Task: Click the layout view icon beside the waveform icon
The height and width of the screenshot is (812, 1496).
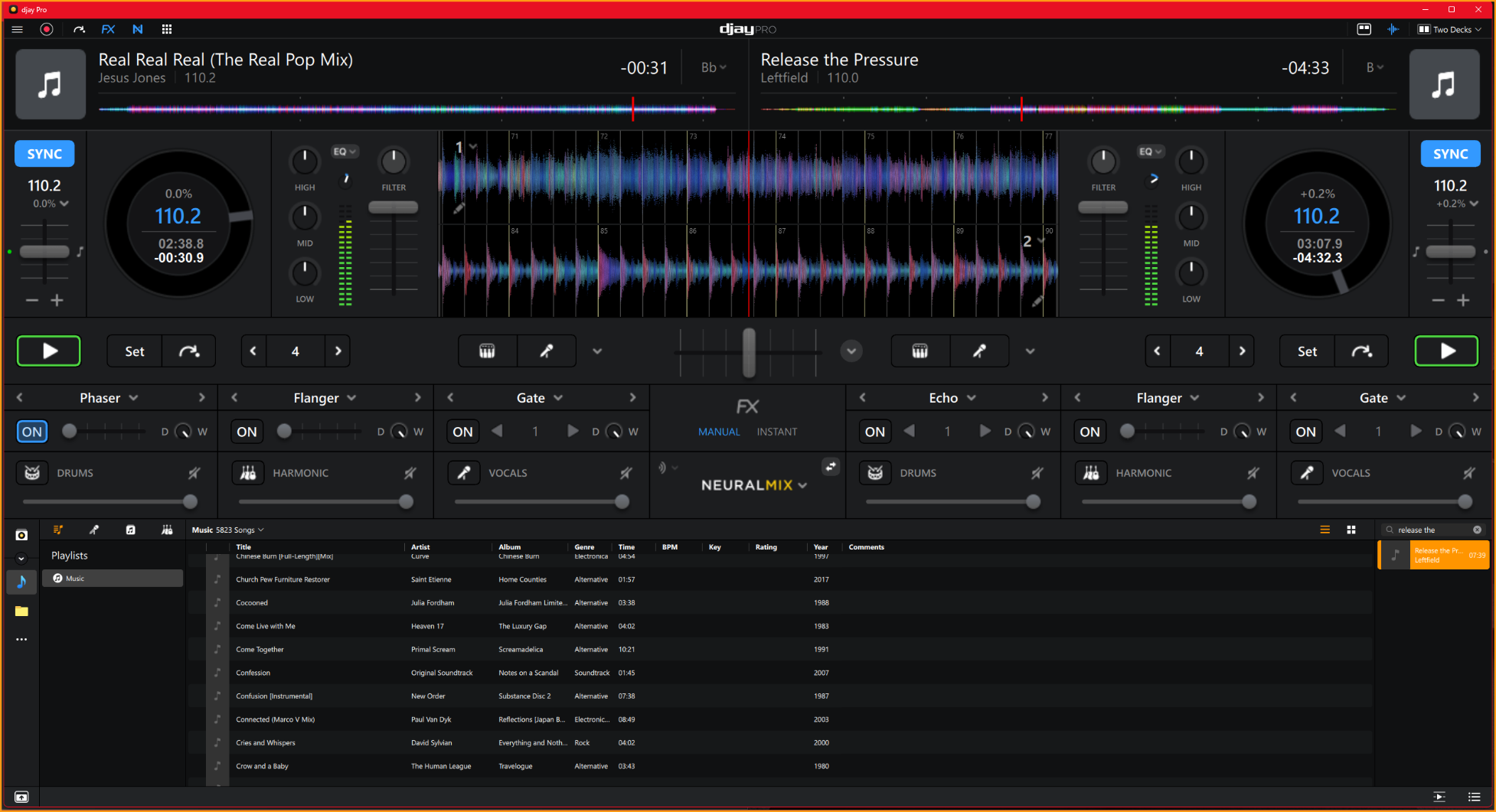Action: pos(1364,29)
